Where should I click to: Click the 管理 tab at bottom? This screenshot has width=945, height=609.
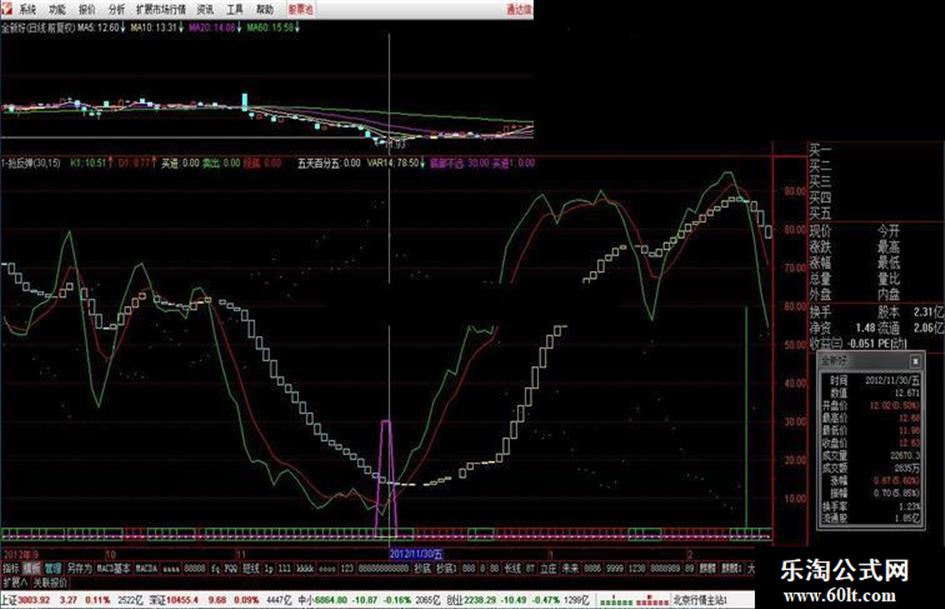tap(52, 568)
